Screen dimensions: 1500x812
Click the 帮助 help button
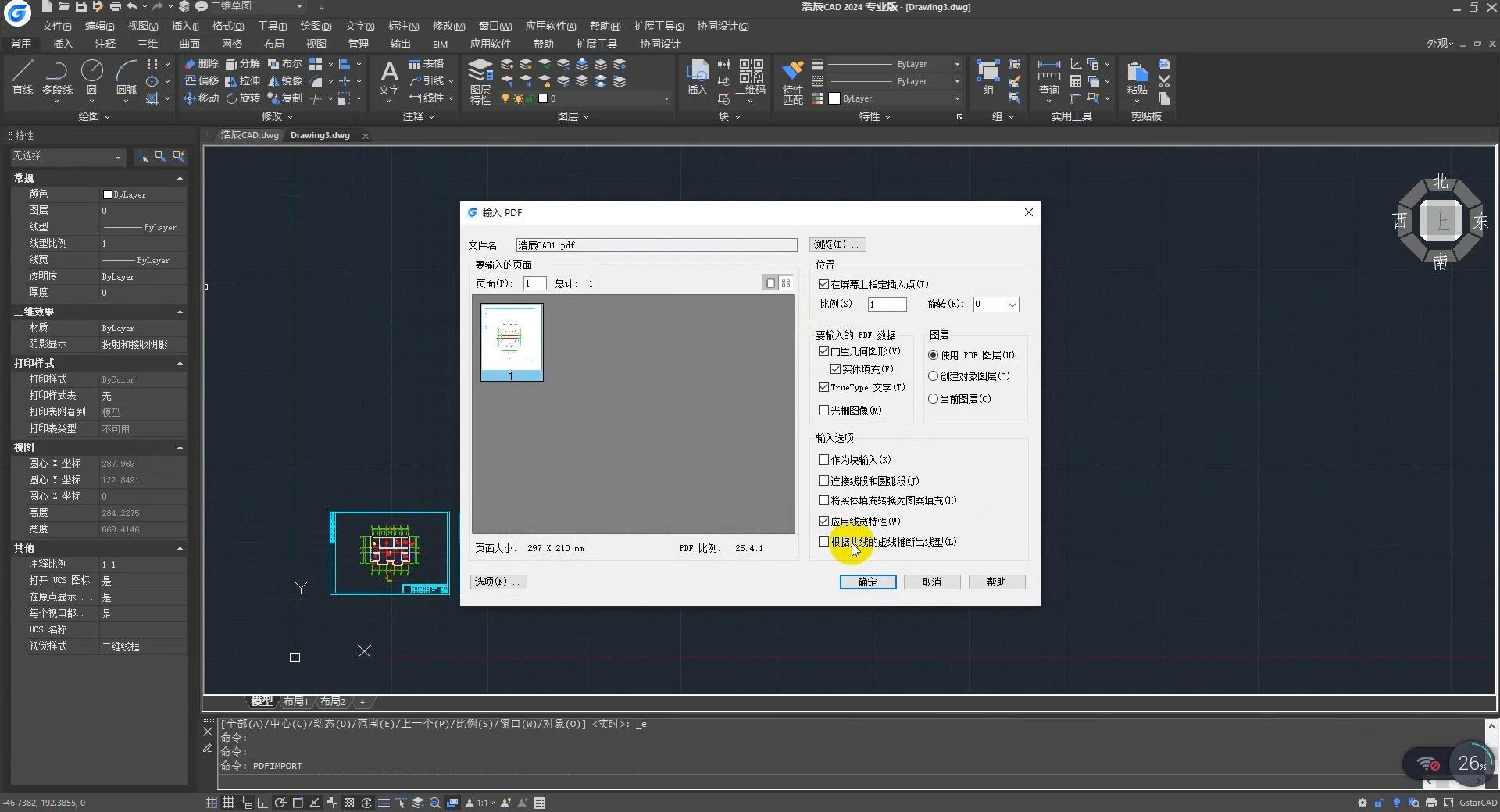coord(997,582)
